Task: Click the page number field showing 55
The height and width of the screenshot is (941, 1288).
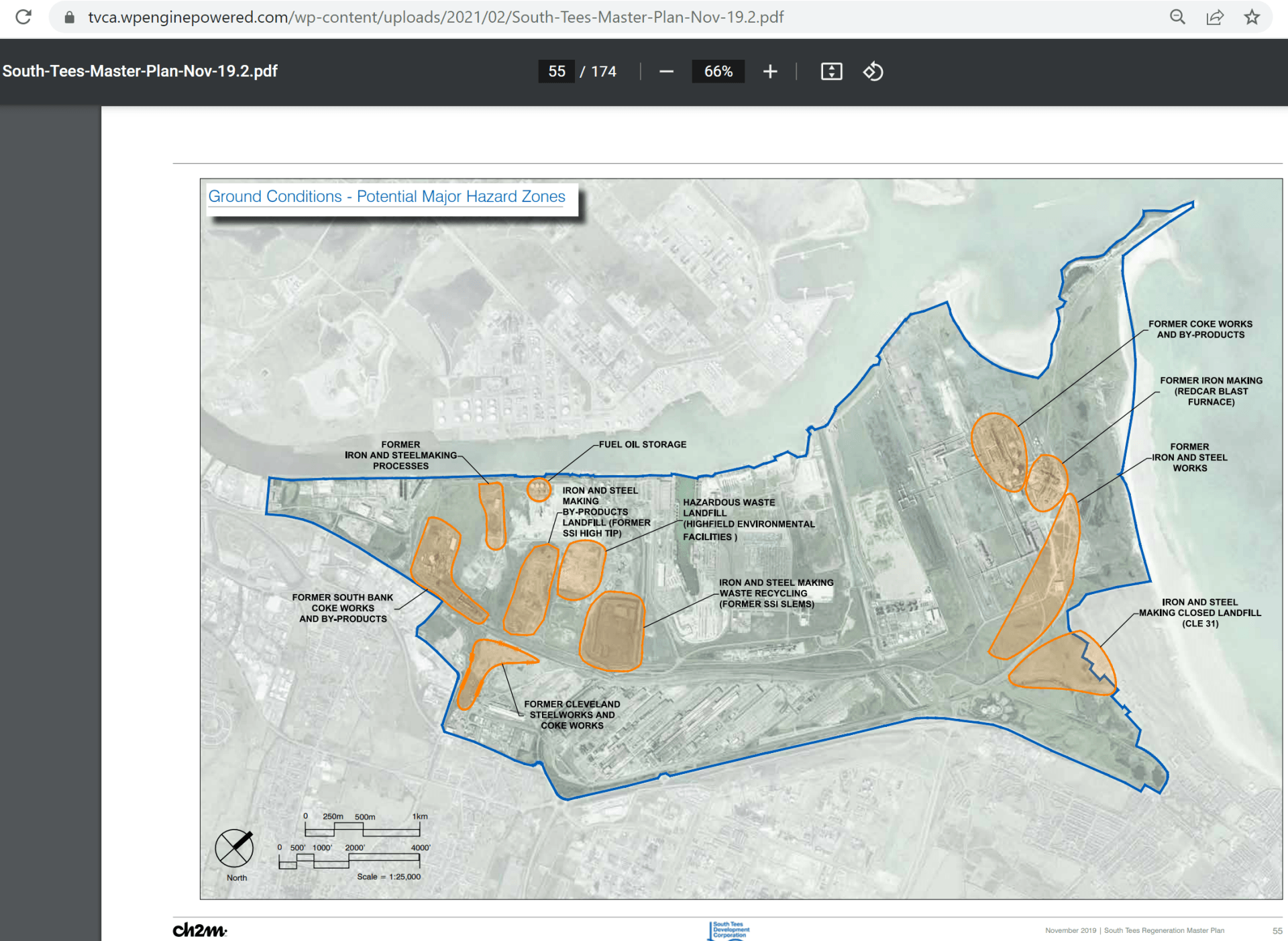Action: click(556, 71)
